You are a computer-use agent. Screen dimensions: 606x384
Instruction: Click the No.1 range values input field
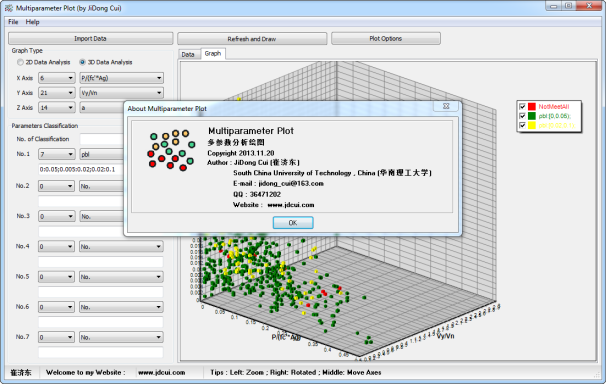(x=82, y=169)
